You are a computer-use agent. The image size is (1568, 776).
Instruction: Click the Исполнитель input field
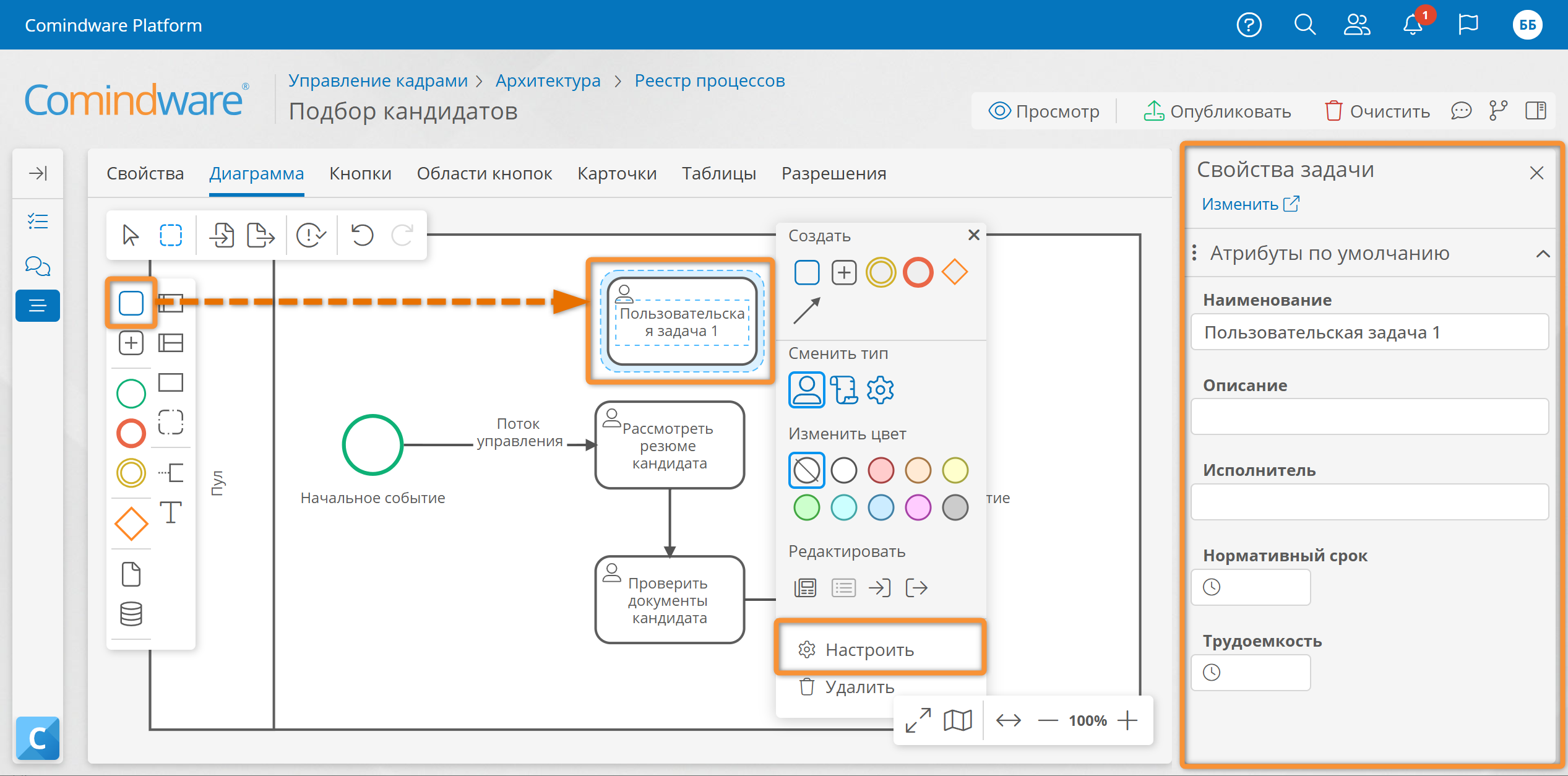click(1369, 502)
